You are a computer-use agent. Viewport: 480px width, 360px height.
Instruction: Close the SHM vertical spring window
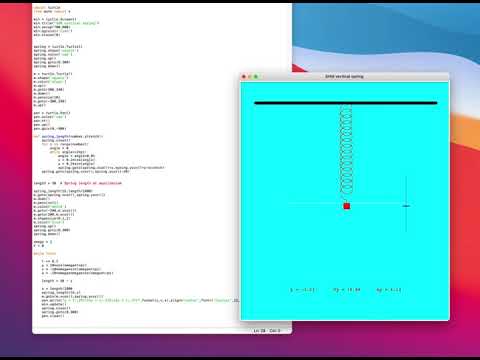tap(244, 77)
